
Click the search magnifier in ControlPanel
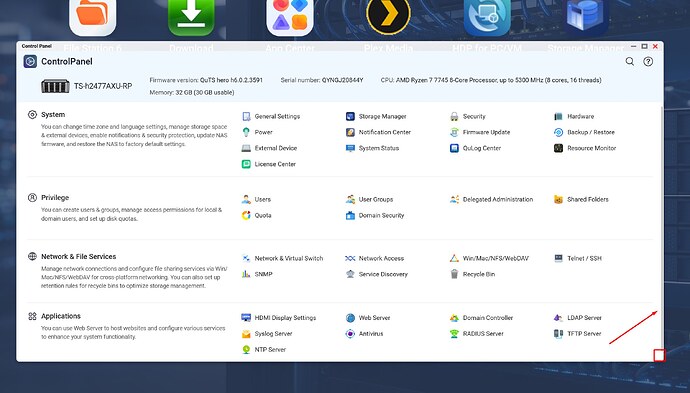pyautogui.click(x=630, y=62)
